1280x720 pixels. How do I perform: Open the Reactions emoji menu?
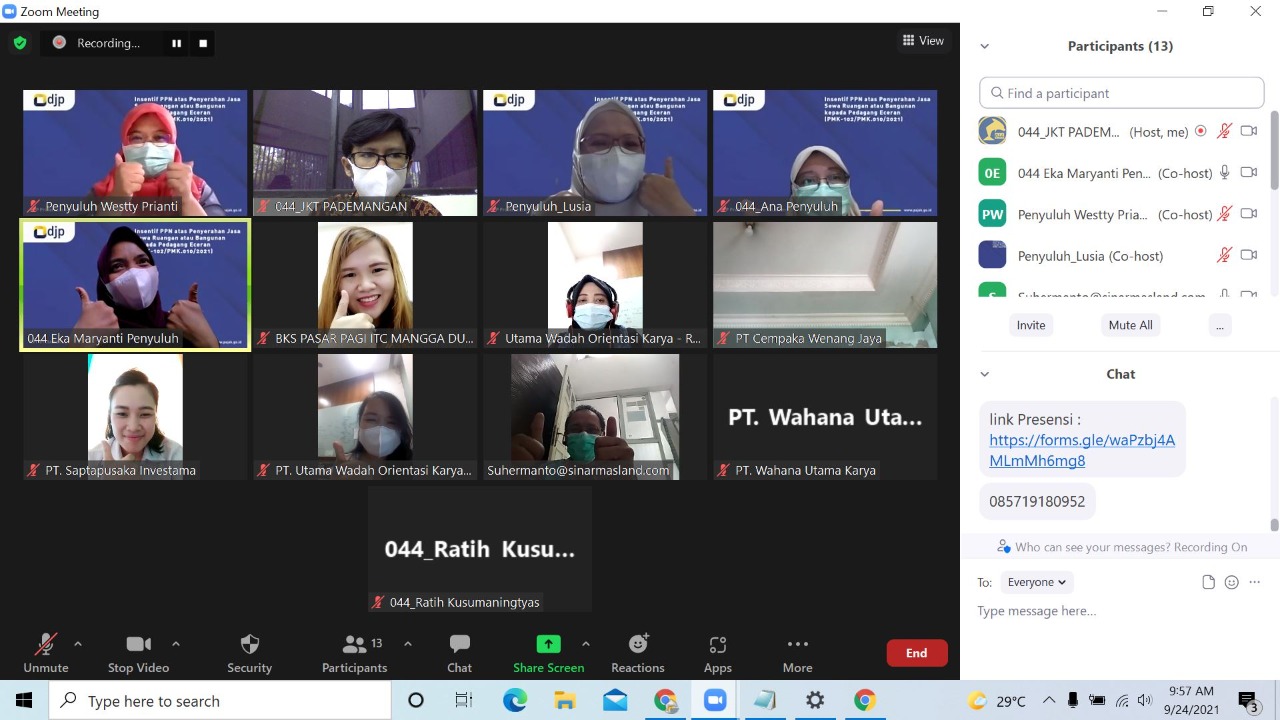pos(637,652)
